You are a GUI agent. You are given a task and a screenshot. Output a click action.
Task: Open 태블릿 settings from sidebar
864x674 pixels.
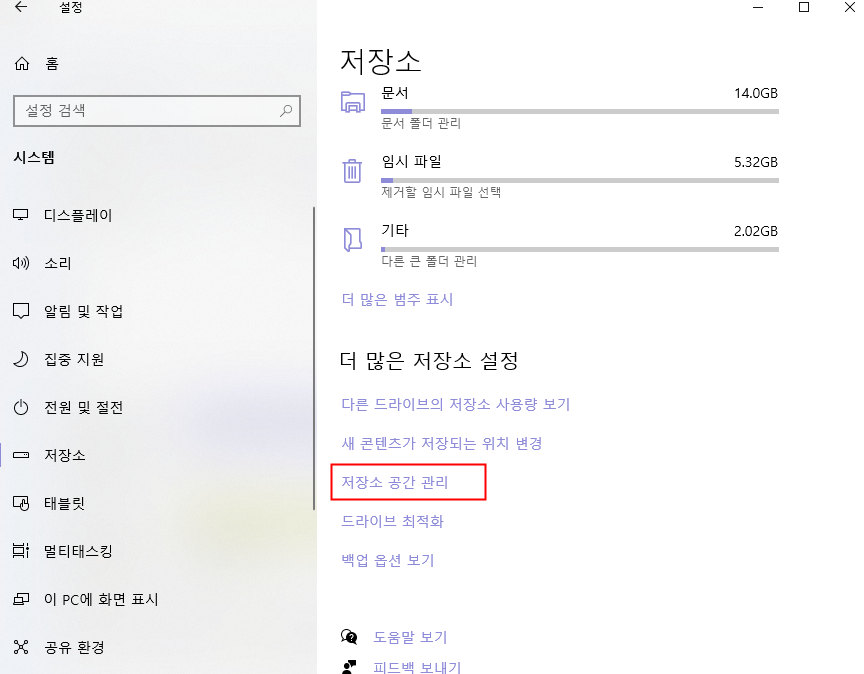click(x=64, y=503)
